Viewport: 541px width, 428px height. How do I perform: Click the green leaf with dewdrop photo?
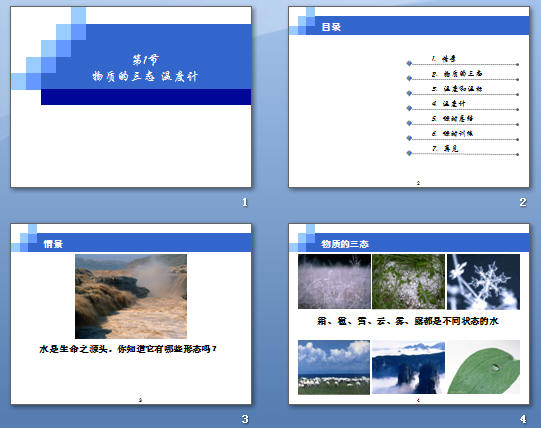pyautogui.click(x=483, y=367)
